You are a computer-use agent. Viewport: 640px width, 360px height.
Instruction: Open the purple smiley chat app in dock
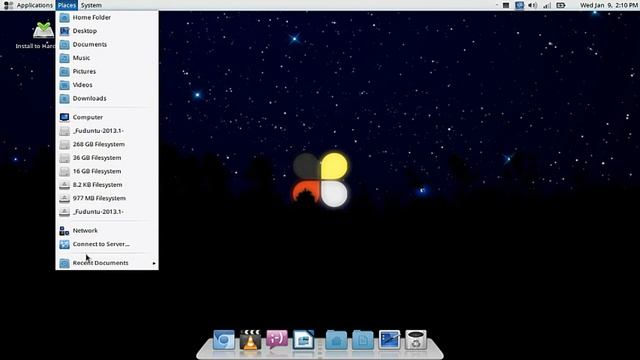[x=277, y=340]
